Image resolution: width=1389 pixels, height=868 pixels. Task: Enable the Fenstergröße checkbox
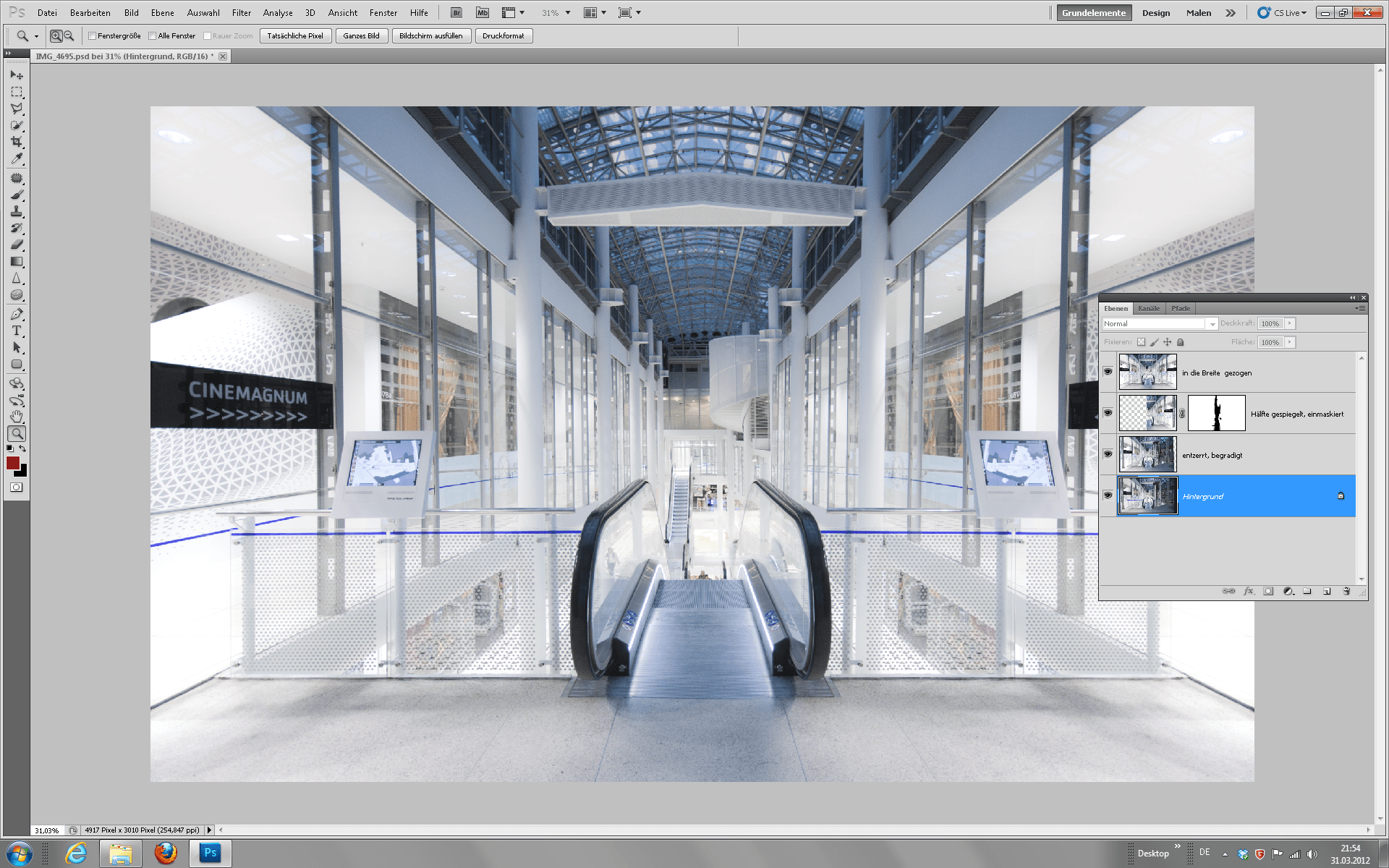coord(93,36)
